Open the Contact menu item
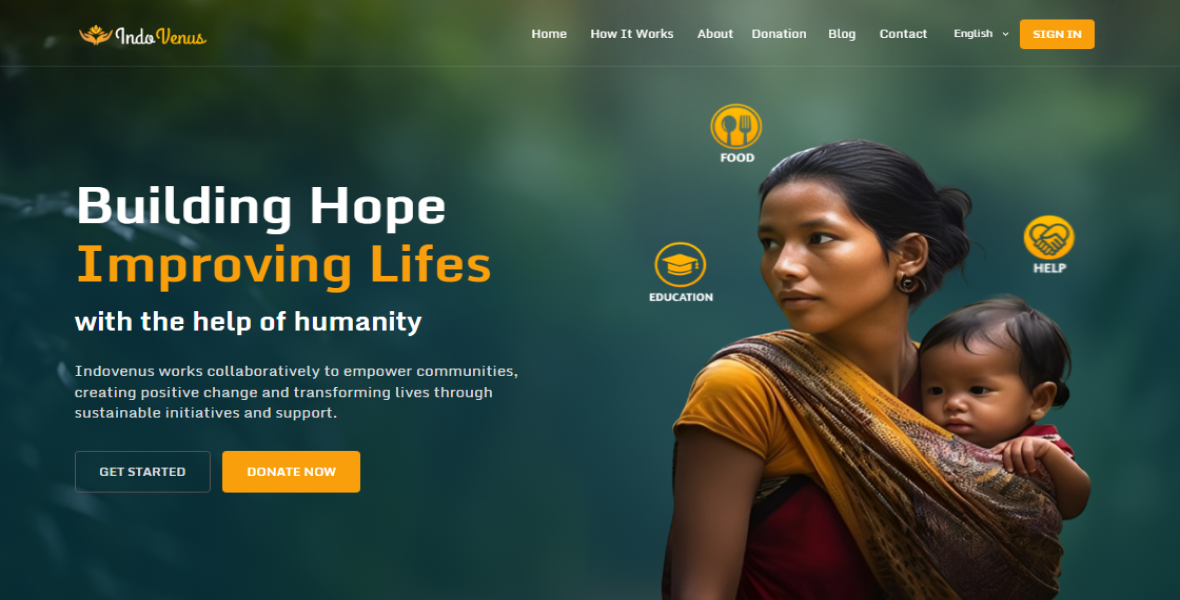Screen dimensions: 1180x600 click(x=903, y=34)
